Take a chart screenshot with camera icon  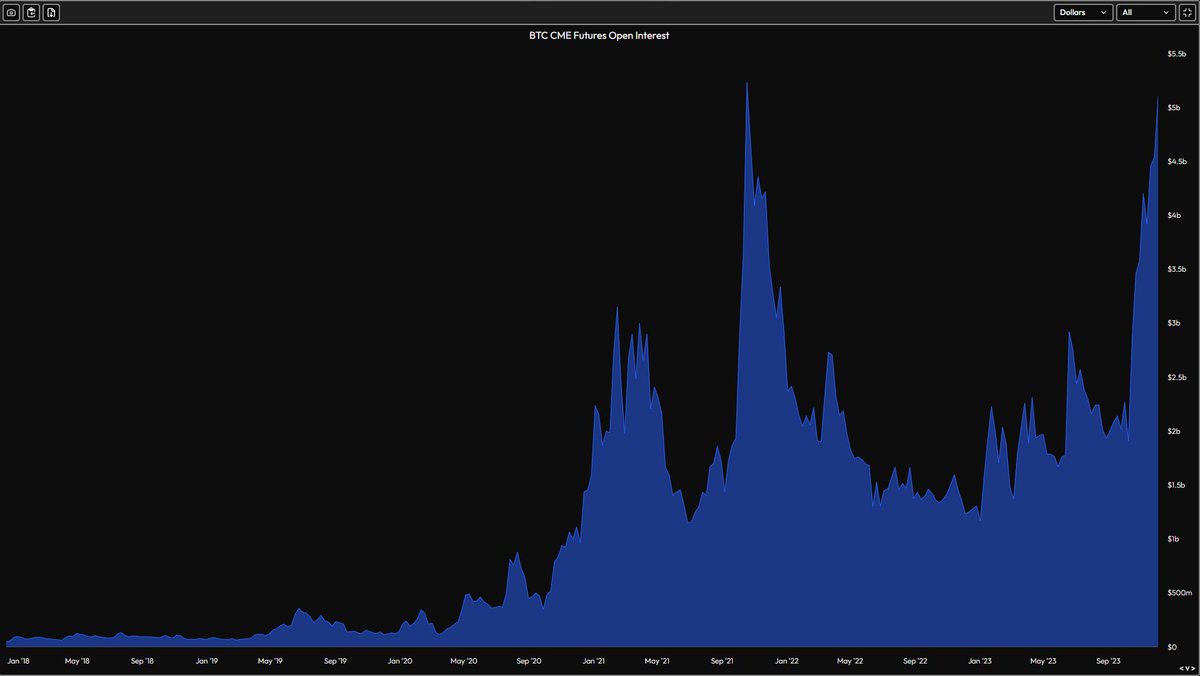[12, 13]
